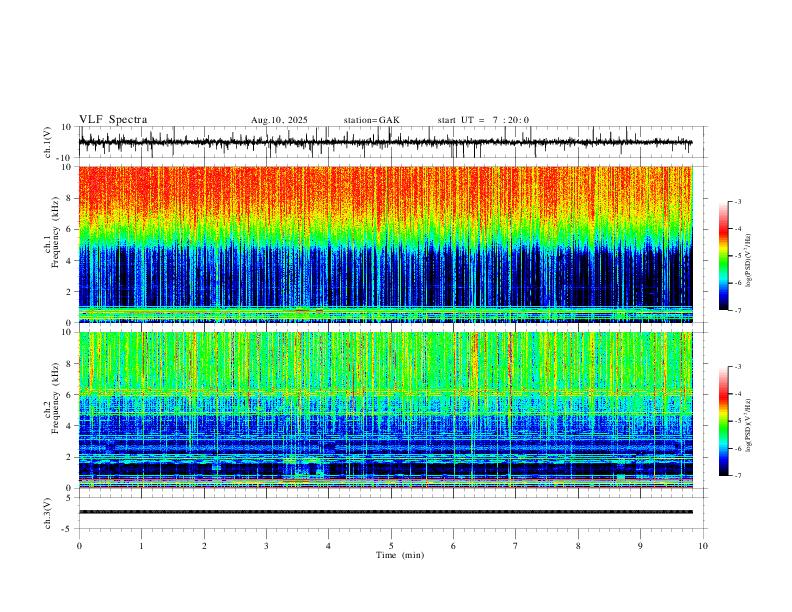Click the "start UT = 7 : 20: 0" text

tap(483, 120)
